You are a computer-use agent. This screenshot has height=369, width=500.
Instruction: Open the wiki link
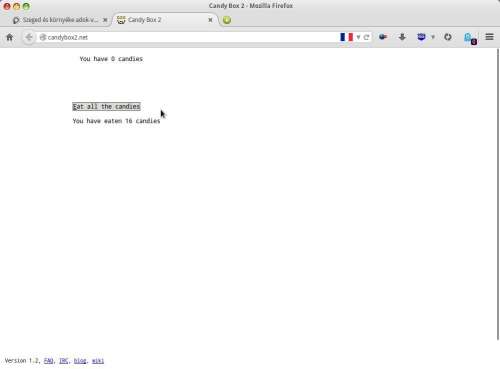pos(98,361)
